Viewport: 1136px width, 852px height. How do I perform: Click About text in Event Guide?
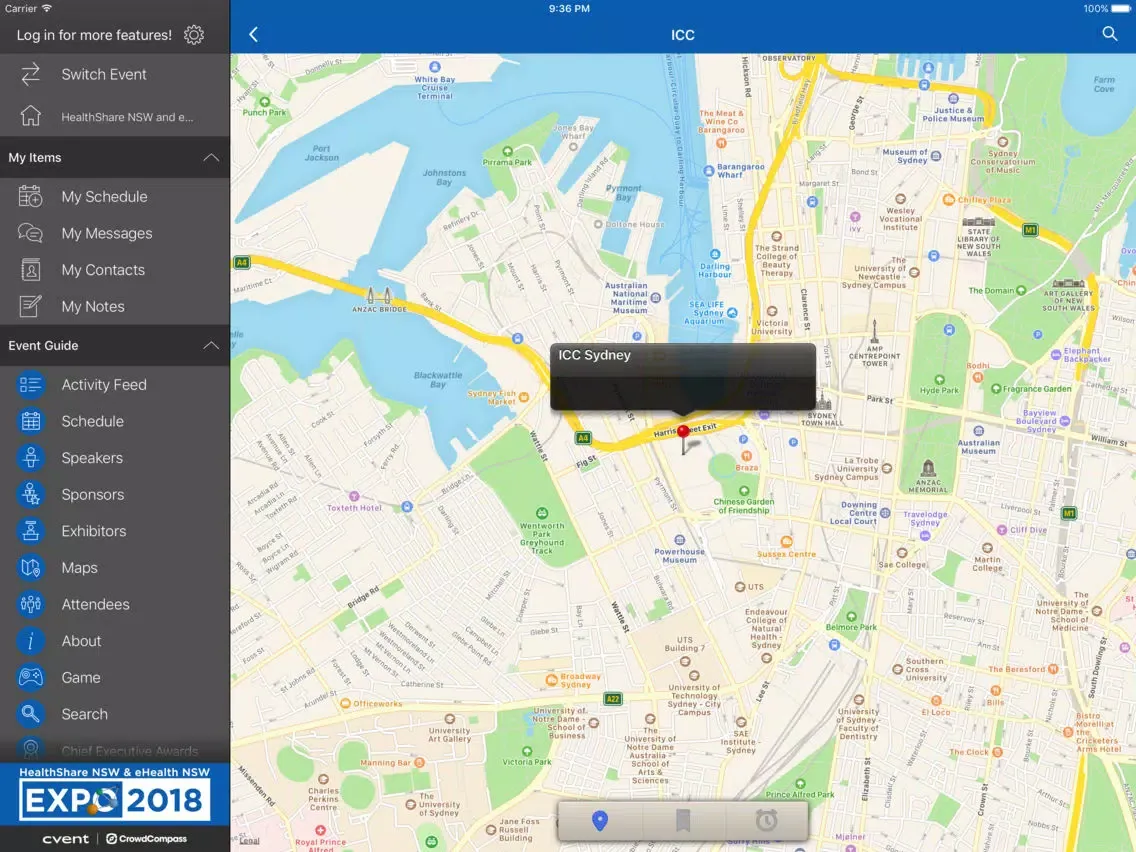click(x=81, y=640)
